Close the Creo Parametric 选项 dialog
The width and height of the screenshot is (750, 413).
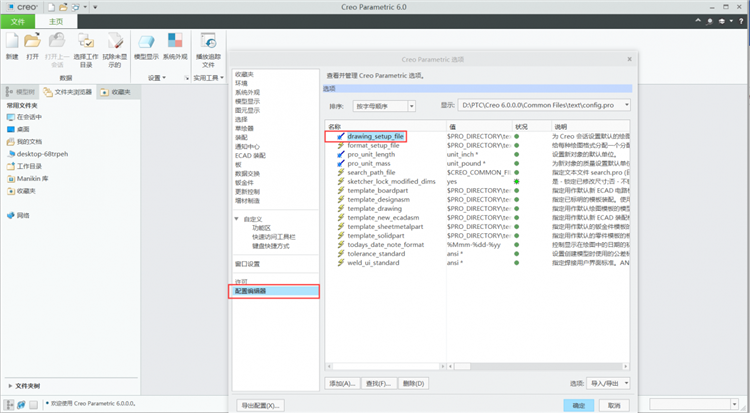[629, 59]
